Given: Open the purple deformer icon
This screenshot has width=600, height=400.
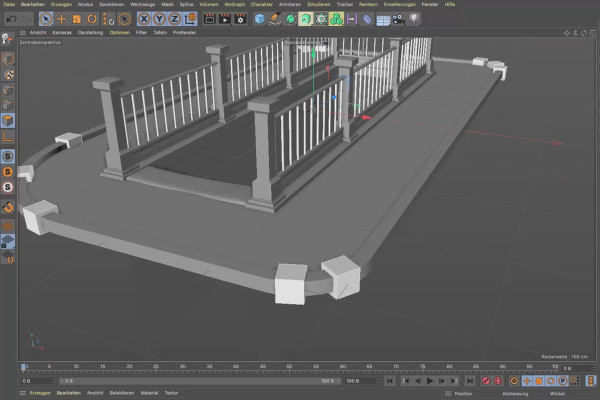Looking at the screenshot, I should [x=352, y=19].
